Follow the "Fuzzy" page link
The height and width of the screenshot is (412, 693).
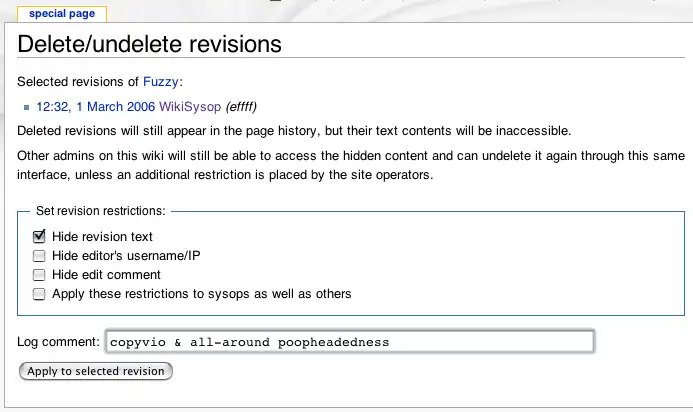click(162, 81)
